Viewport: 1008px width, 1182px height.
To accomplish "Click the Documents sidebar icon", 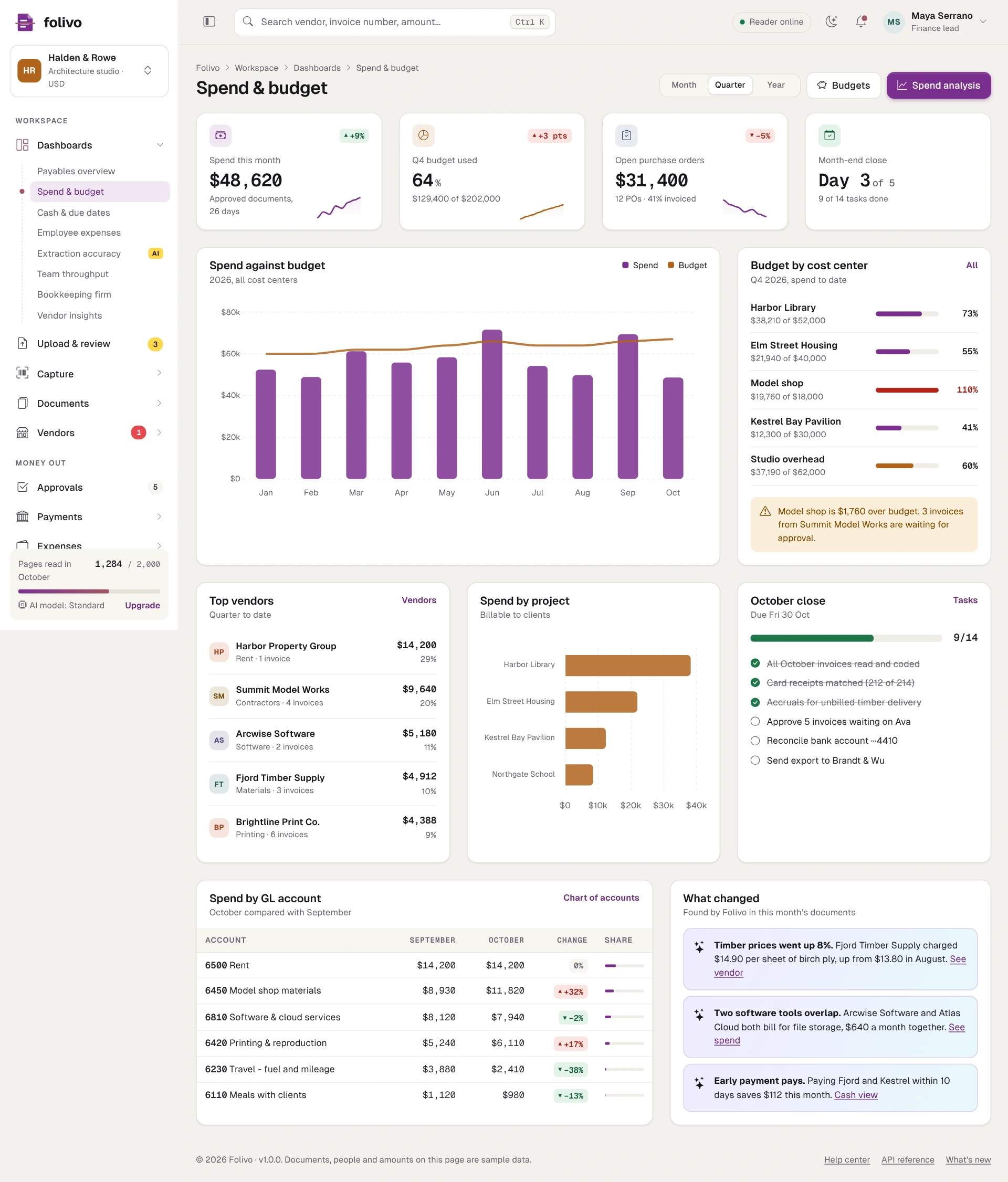I will [x=22, y=403].
